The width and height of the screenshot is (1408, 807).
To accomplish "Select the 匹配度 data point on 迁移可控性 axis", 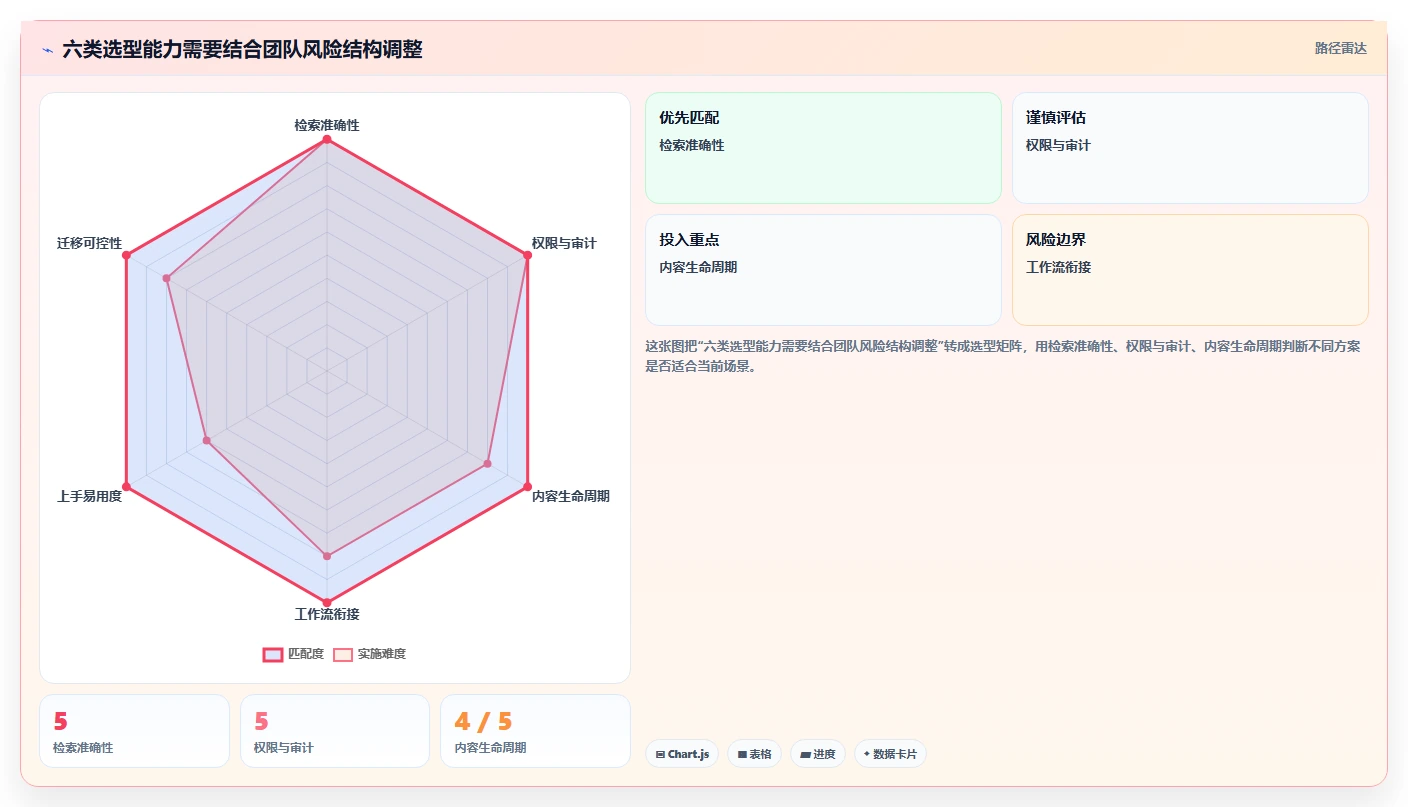I will point(126,255).
